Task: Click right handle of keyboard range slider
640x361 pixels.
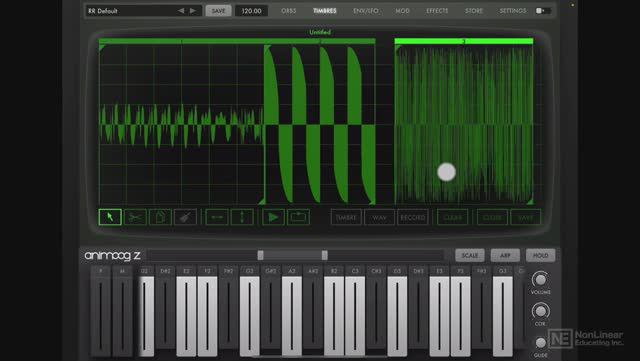Action: [324, 255]
